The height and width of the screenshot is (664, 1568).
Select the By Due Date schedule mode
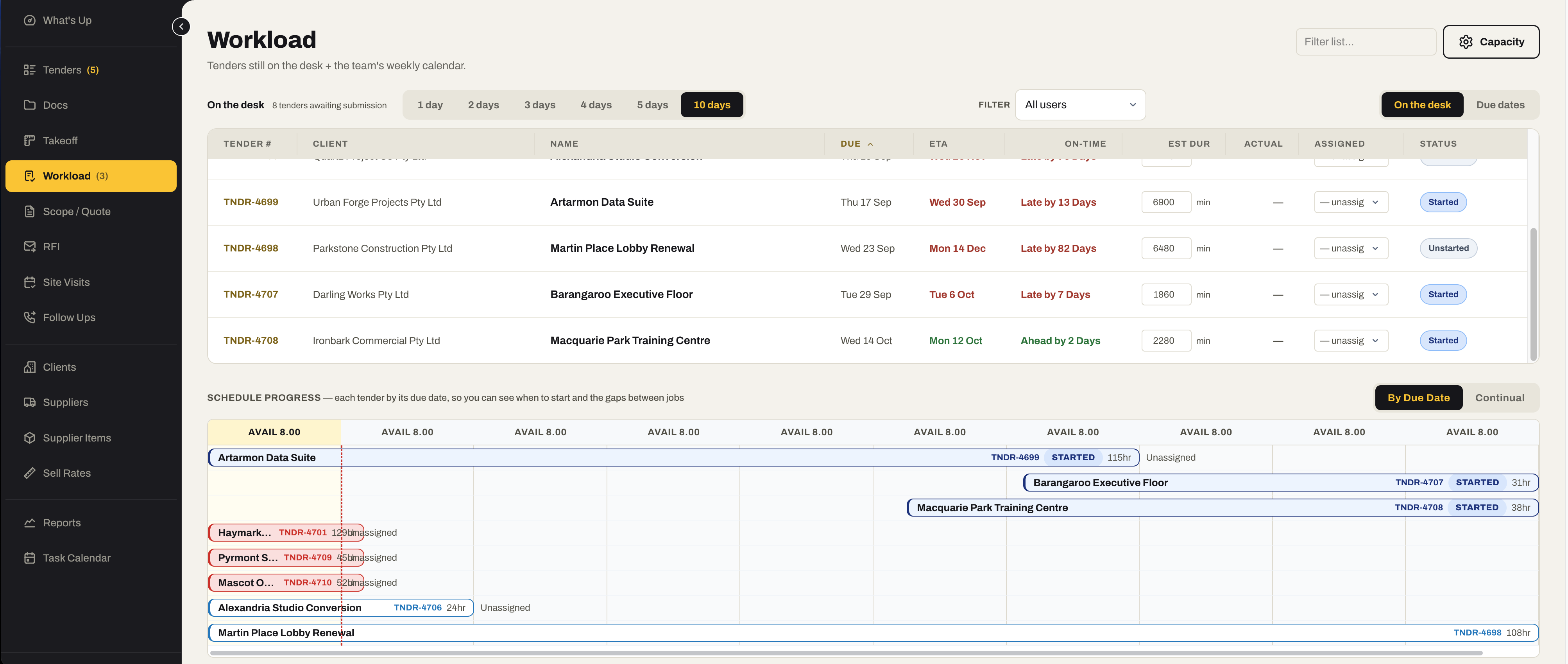(x=1418, y=398)
